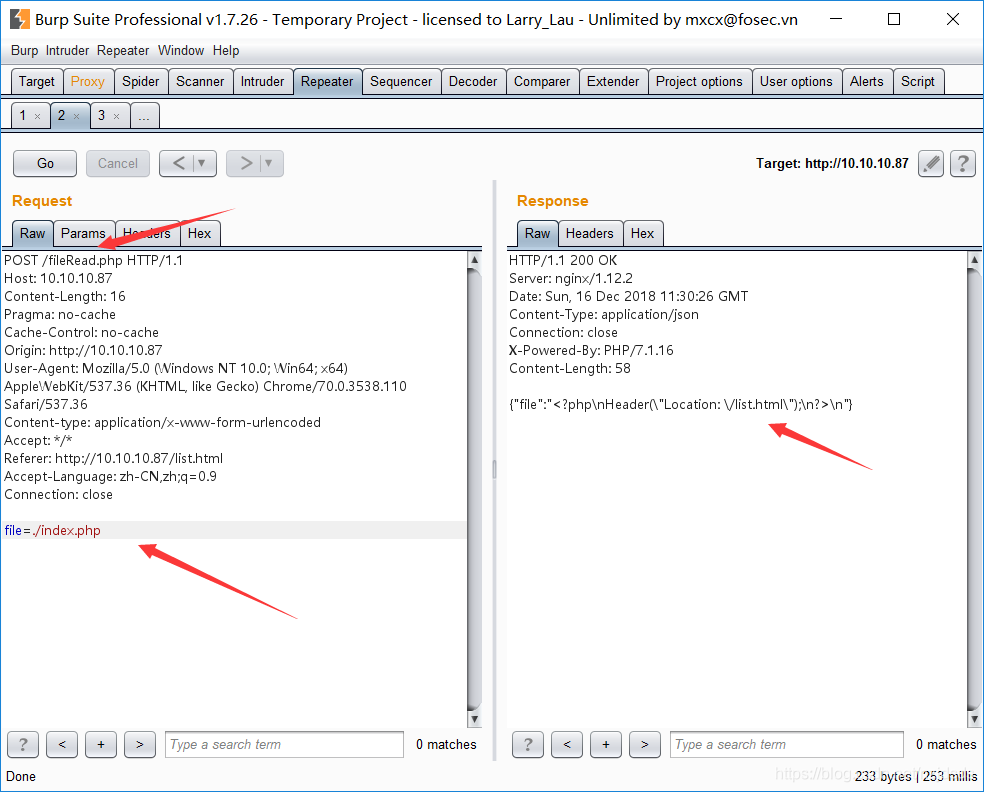Open the Window menu
This screenshot has height=792, width=984.
[181, 51]
